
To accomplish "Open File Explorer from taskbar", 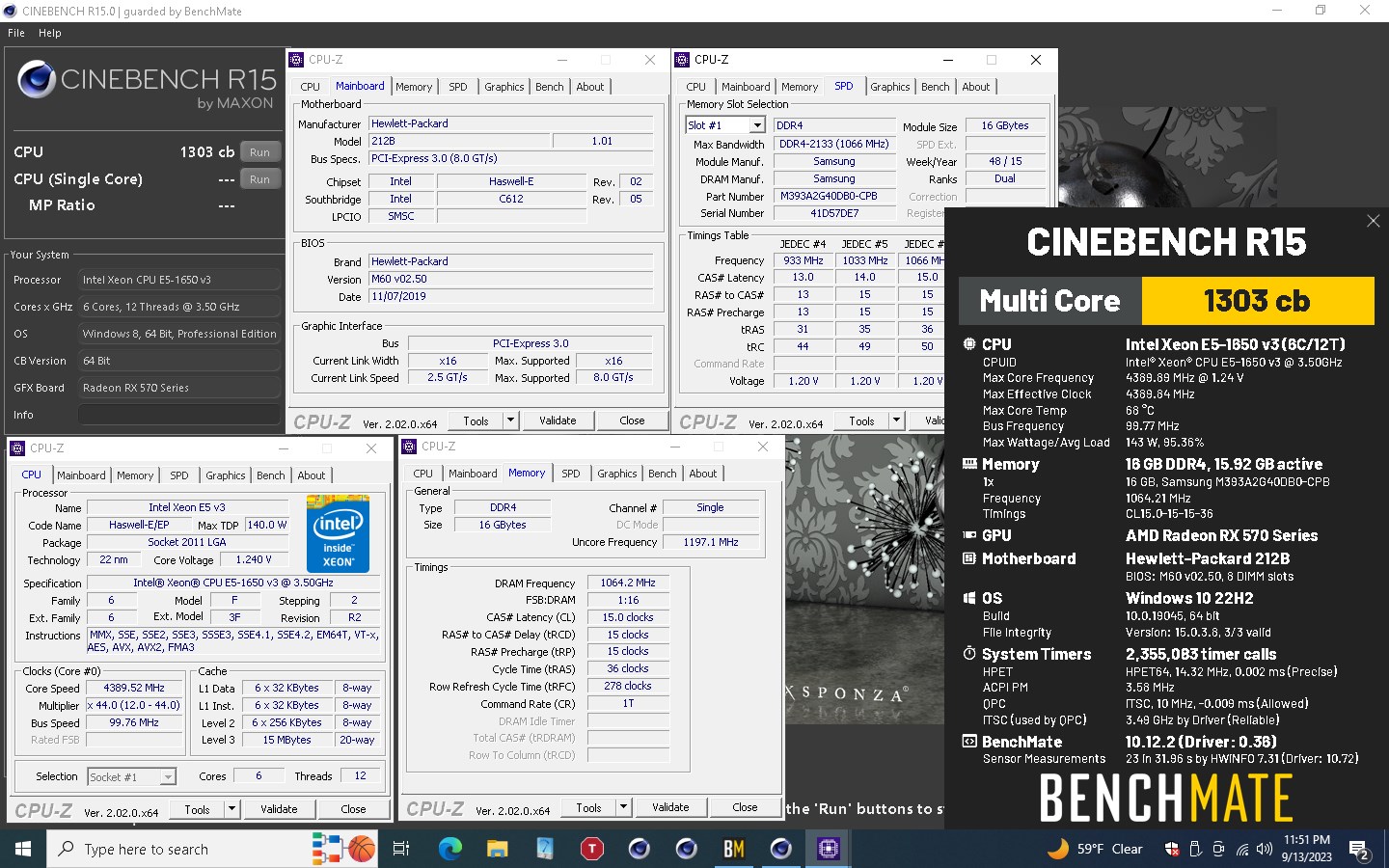I will click(x=497, y=849).
